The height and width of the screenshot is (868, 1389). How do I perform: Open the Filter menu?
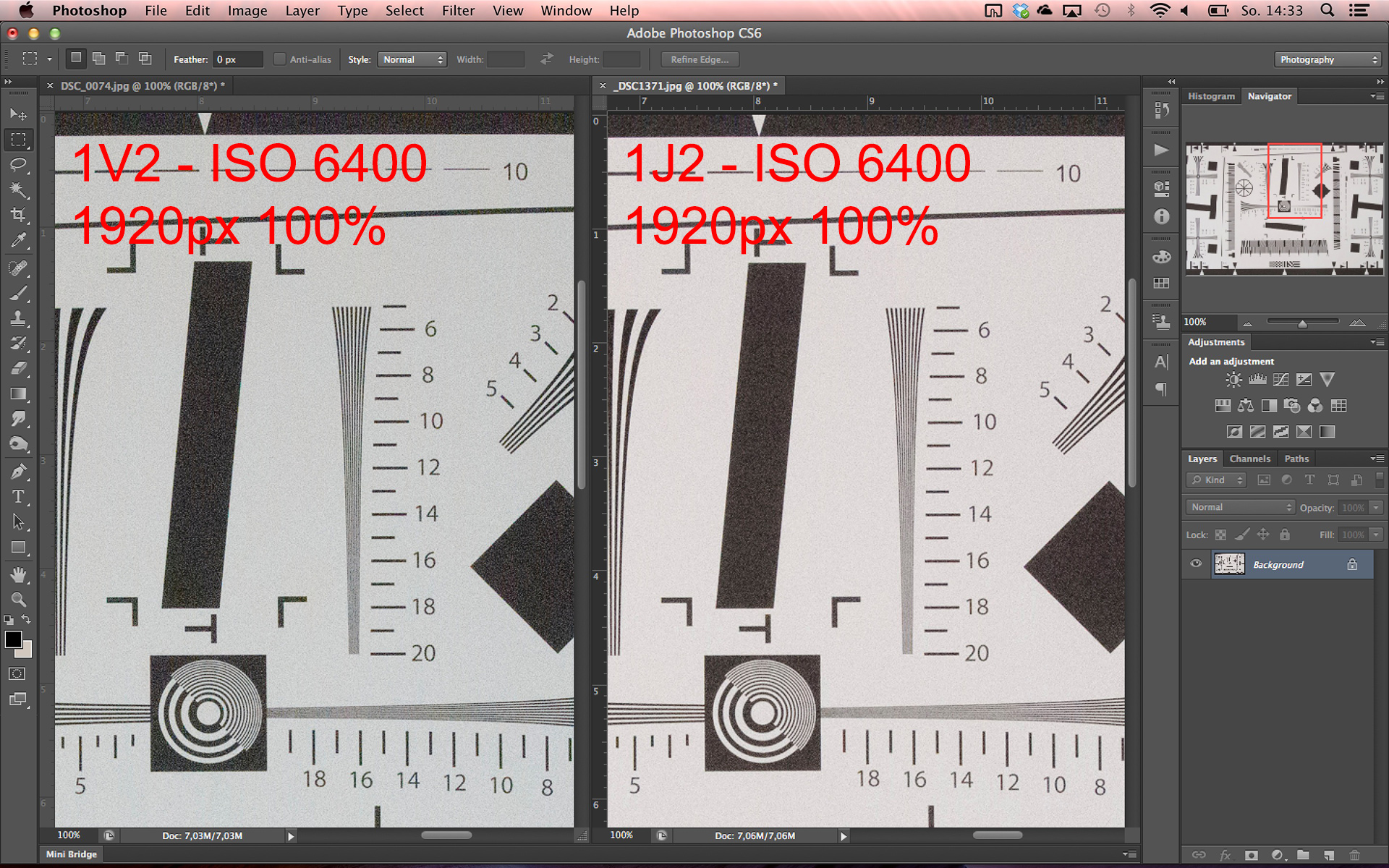click(x=458, y=11)
